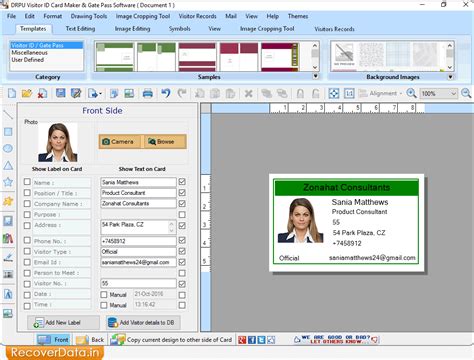Switch to the Image Editing tab
This screenshot has width=474, height=360.
coord(132,29)
